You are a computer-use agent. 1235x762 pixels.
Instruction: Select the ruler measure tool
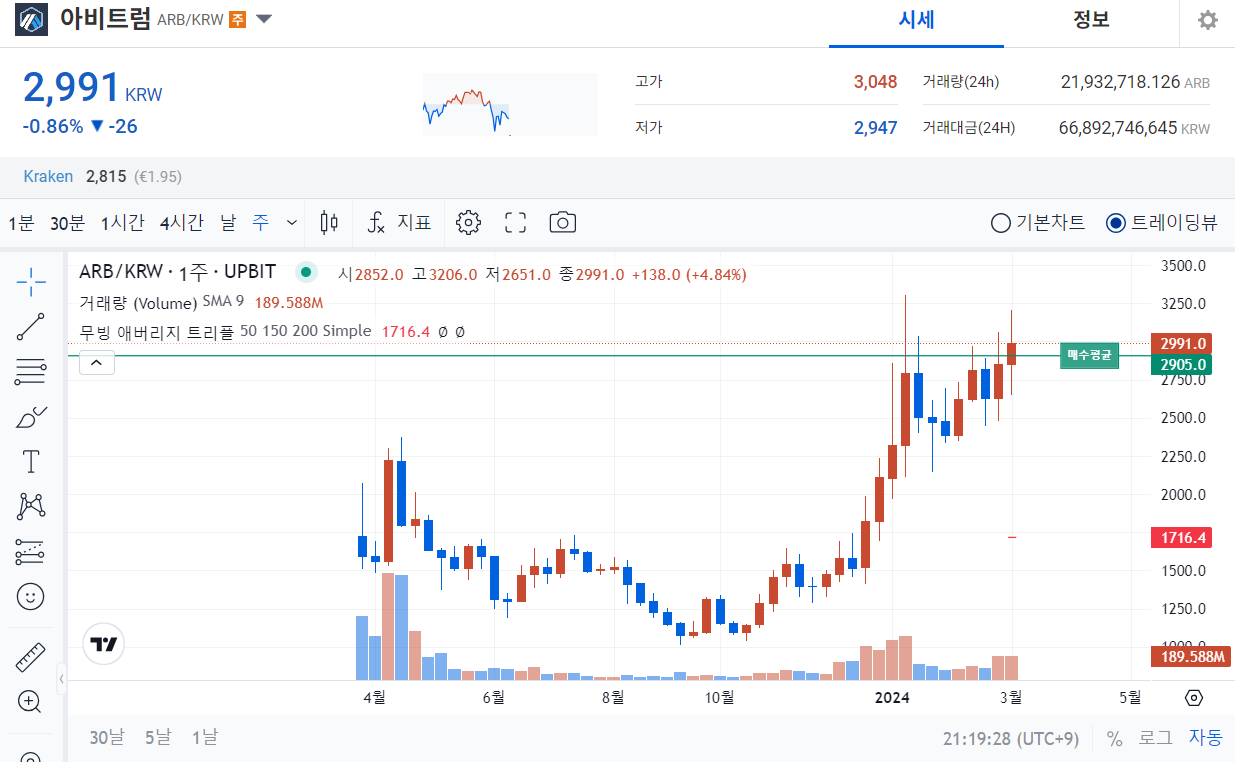coord(31,657)
